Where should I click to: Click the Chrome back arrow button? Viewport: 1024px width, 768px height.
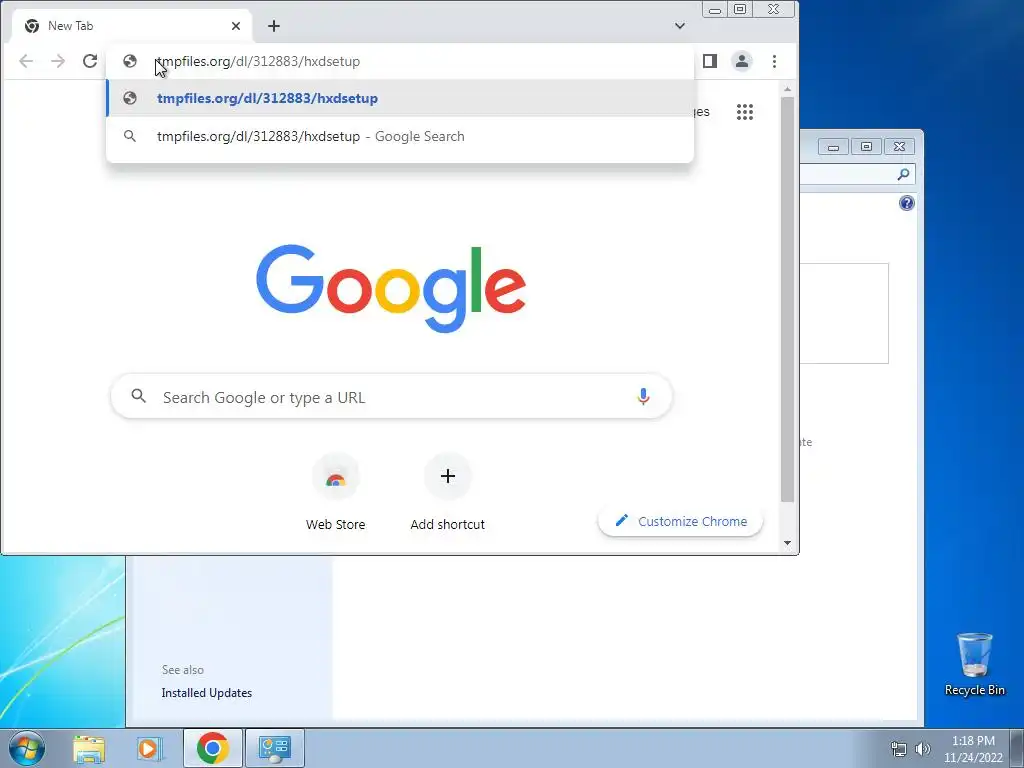pyautogui.click(x=26, y=61)
